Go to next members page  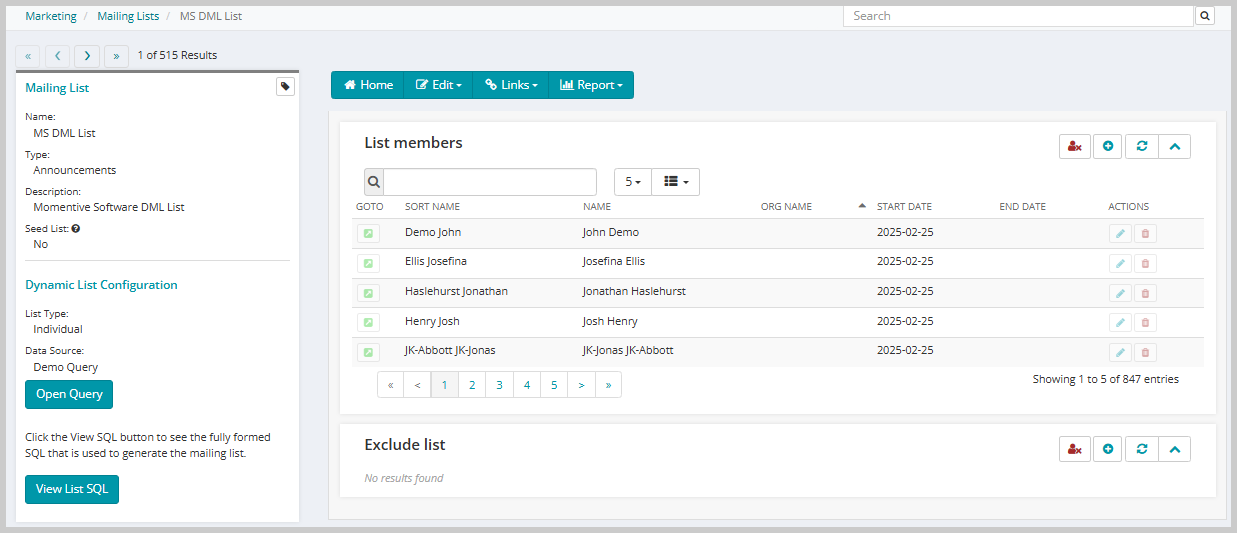(x=581, y=384)
